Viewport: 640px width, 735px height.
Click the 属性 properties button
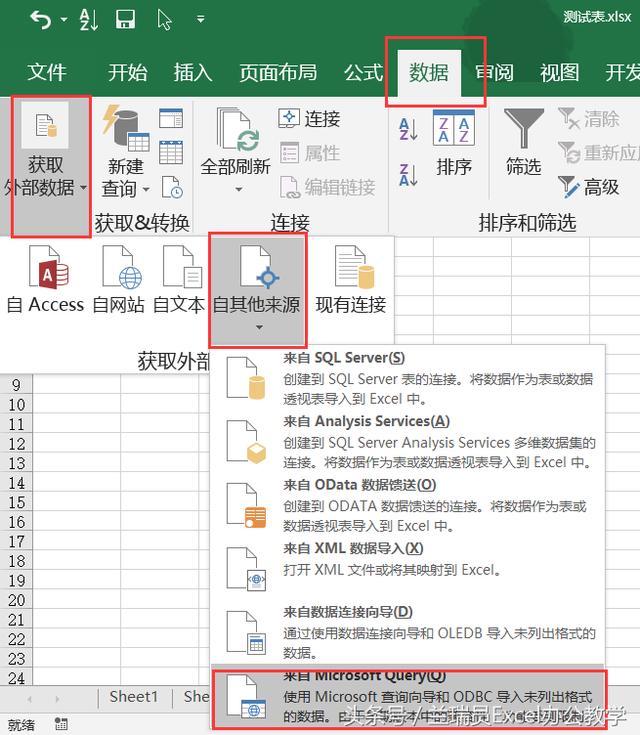click(309, 153)
